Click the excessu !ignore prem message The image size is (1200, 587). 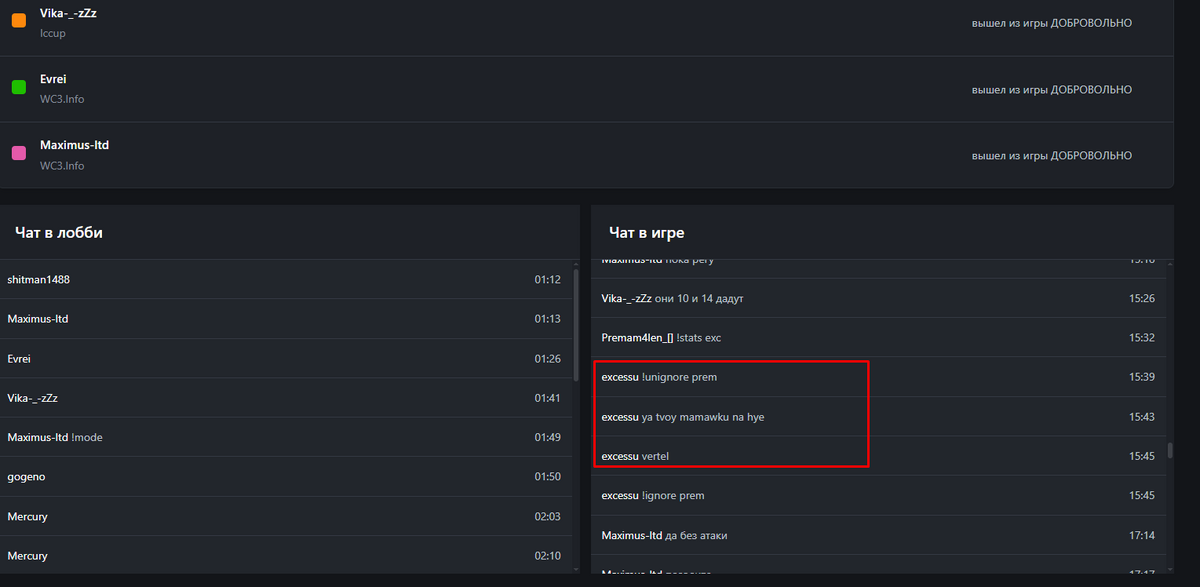[x=878, y=496]
